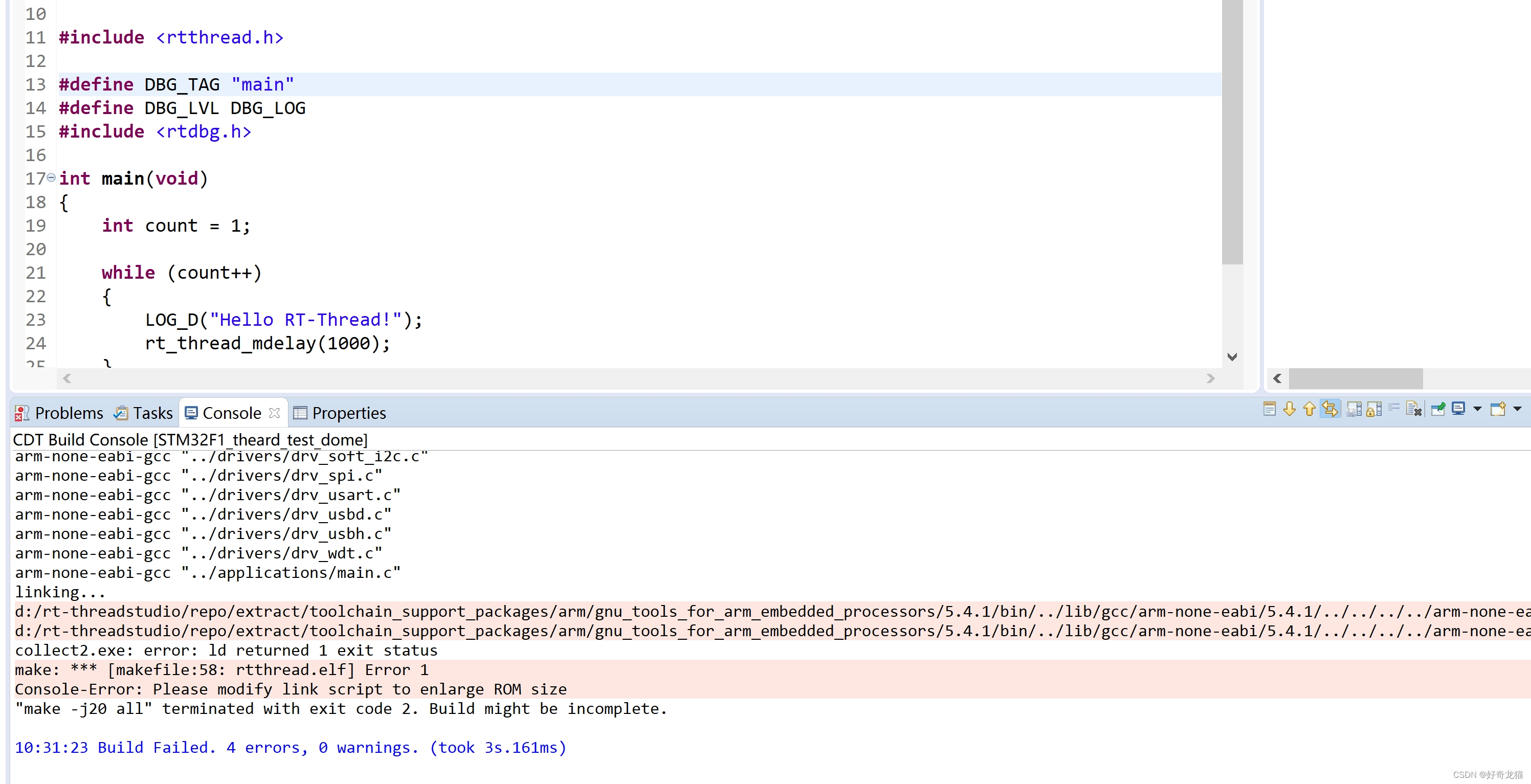Collapse the main function fold marker

(51, 177)
